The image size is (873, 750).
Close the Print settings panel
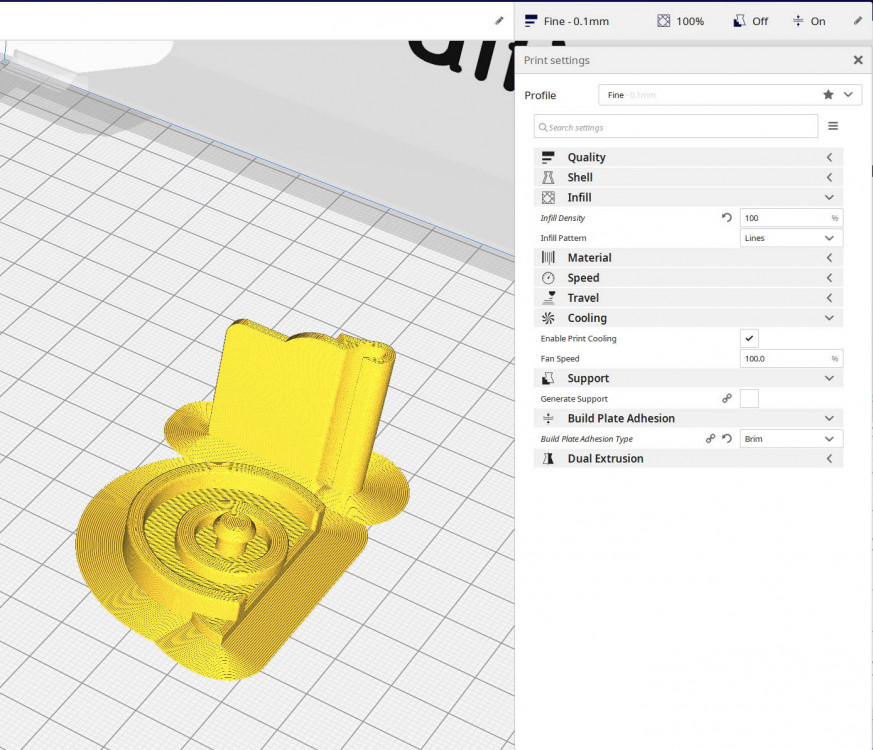click(x=857, y=60)
